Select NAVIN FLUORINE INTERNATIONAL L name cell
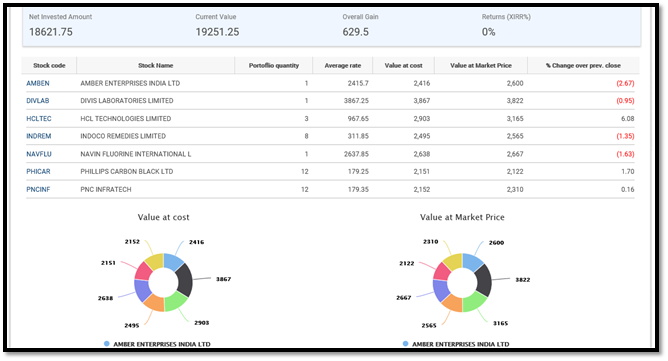The image size is (668, 361). (136, 154)
